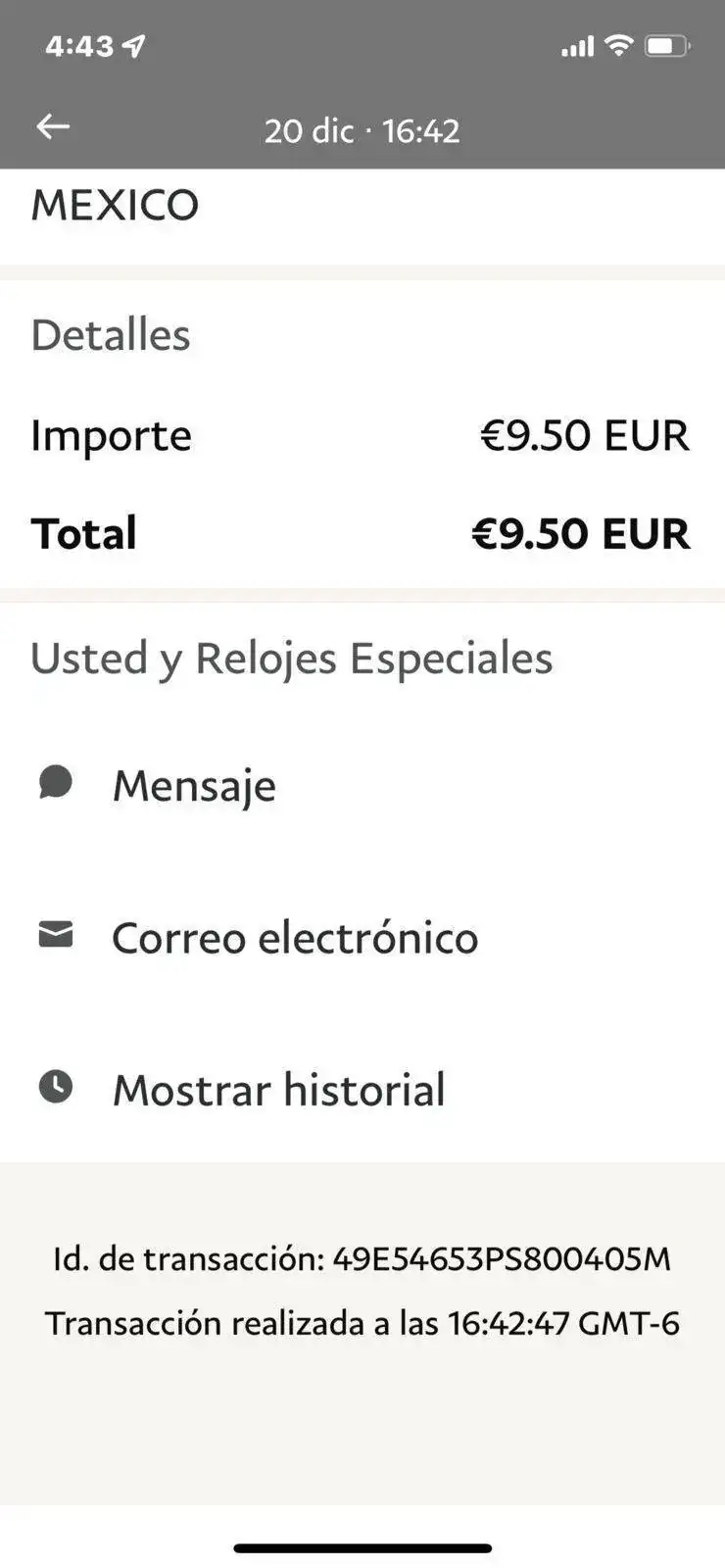Tap the cellular signal bars icon
725x1568 pixels.
(578, 46)
